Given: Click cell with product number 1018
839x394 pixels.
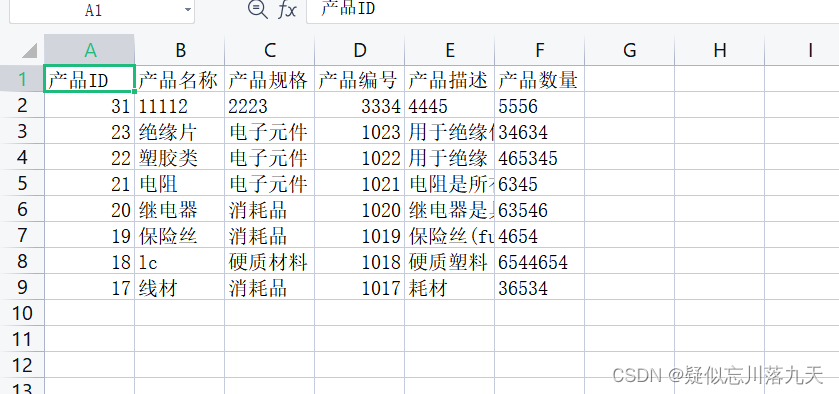Looking at the screenshot, I should click(x=360, y=261).
